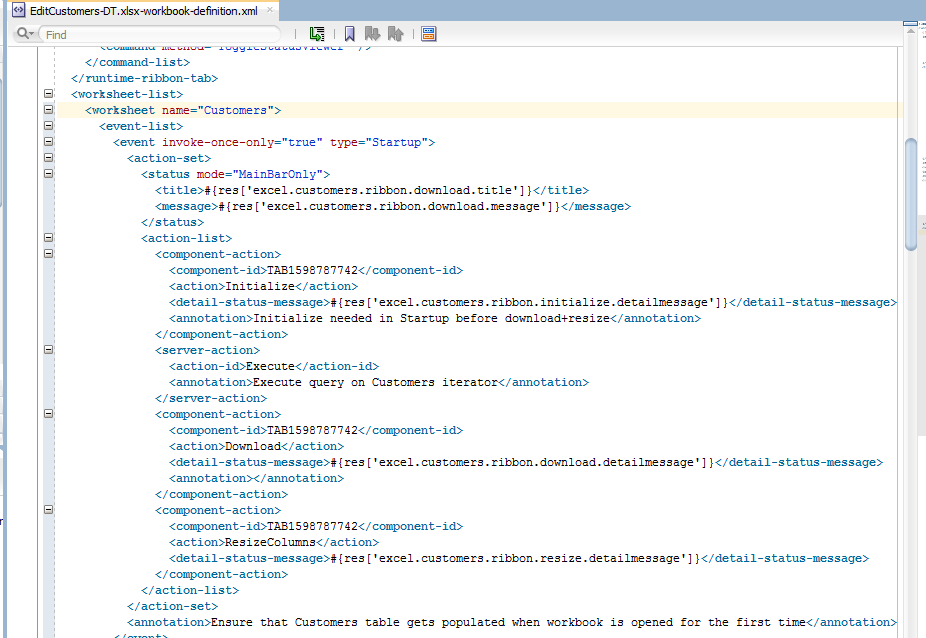
Task: Click "Execute query on Customers iterator" annotation
Action: [x=375, y=382]
